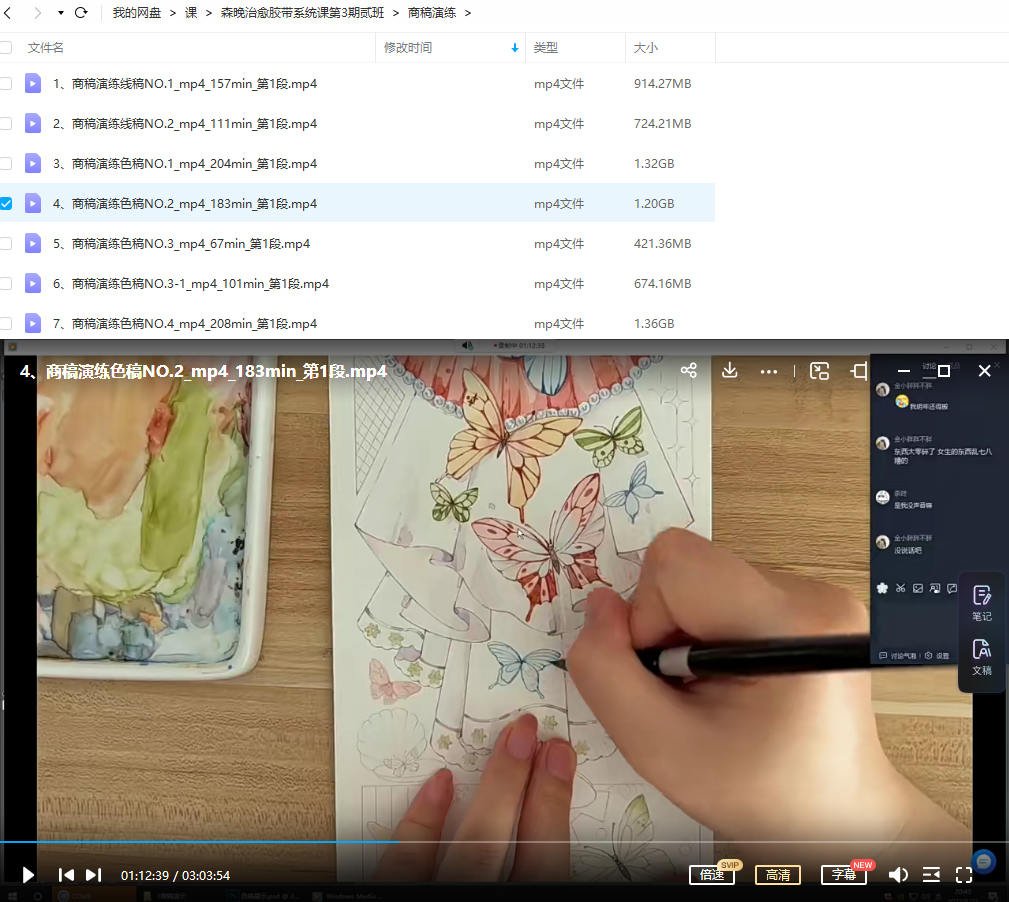This screenshot has height=902, width=1009.
Task: Check the checkbox for 商稿演练线稿NO.1 file
Action: click(x=6, y=83)
